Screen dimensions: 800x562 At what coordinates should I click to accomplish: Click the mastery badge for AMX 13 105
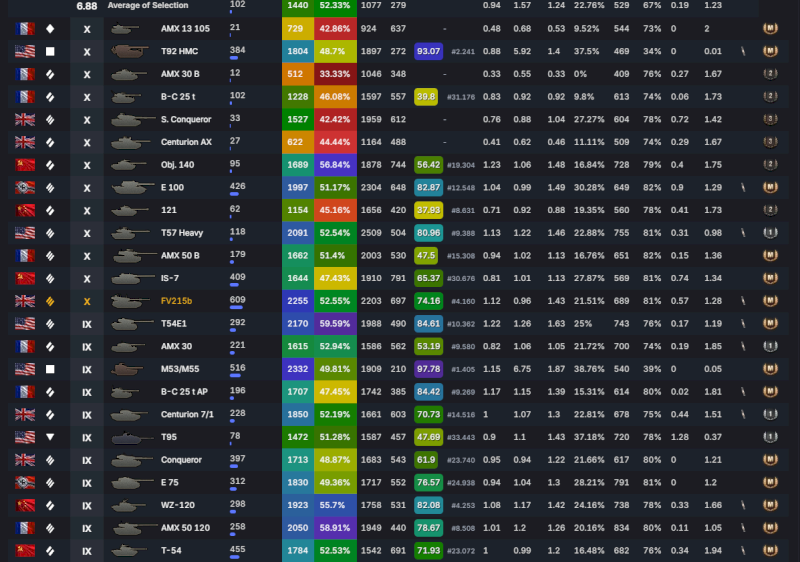(x=770, y=29)
